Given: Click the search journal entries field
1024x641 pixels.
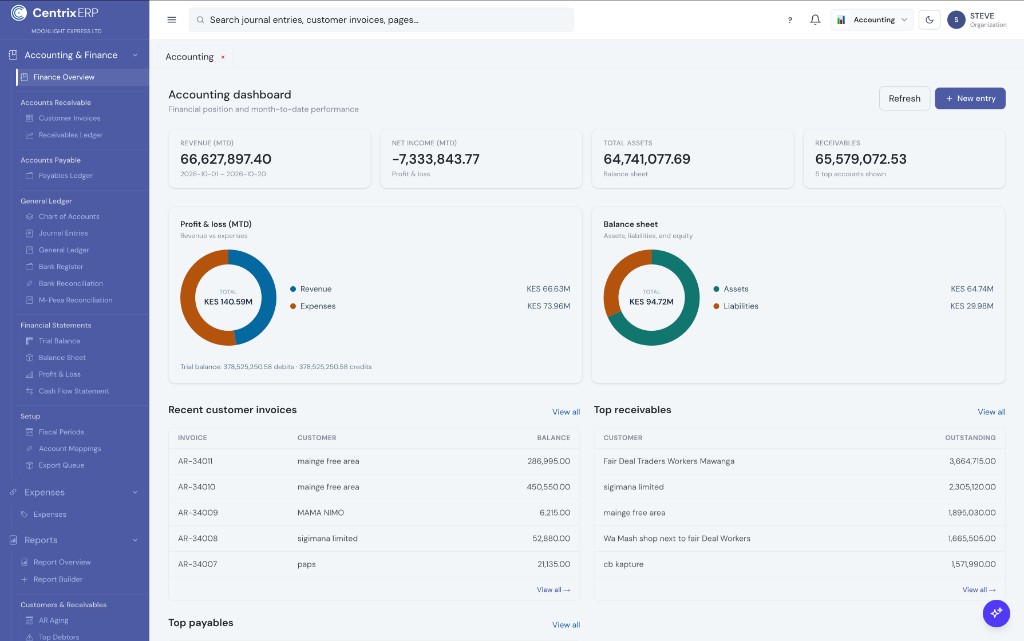Looking at the screenshot, I should coord(381,20).
